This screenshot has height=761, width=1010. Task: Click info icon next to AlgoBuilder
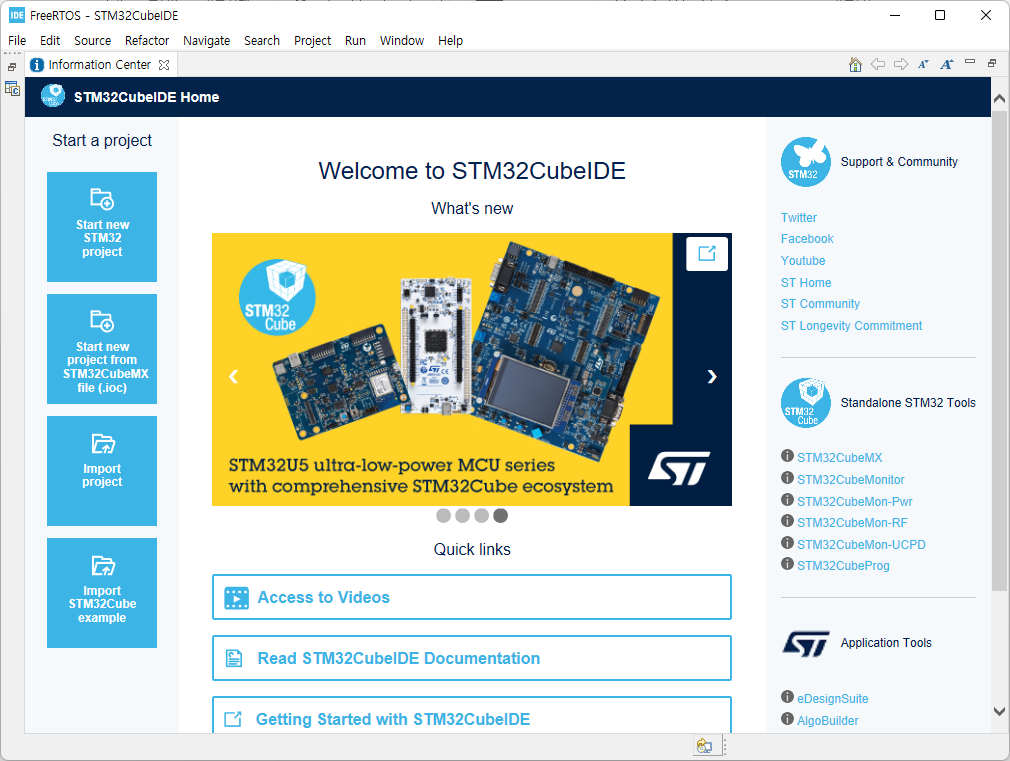point(787,719)
